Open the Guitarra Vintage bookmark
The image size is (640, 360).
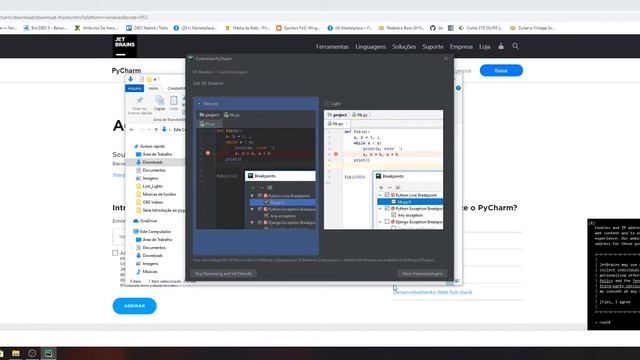pos(532,28)
